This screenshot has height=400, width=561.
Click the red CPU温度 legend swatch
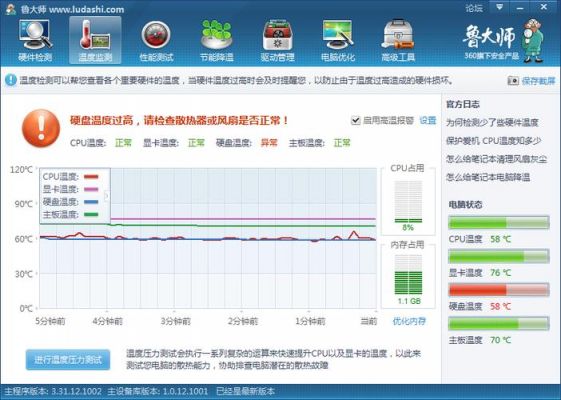point(91,176)
